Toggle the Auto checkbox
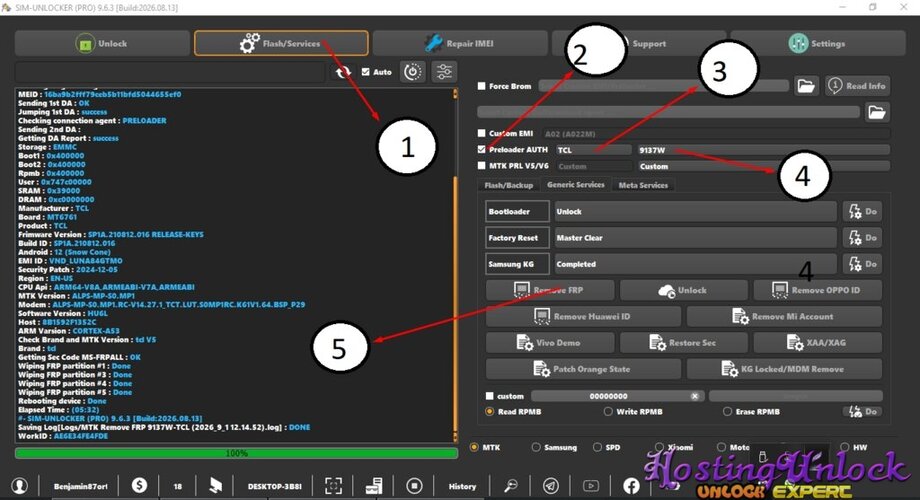The height and width of the screenshot is (500, 920). pyautogui.click(x=366, y=72)
